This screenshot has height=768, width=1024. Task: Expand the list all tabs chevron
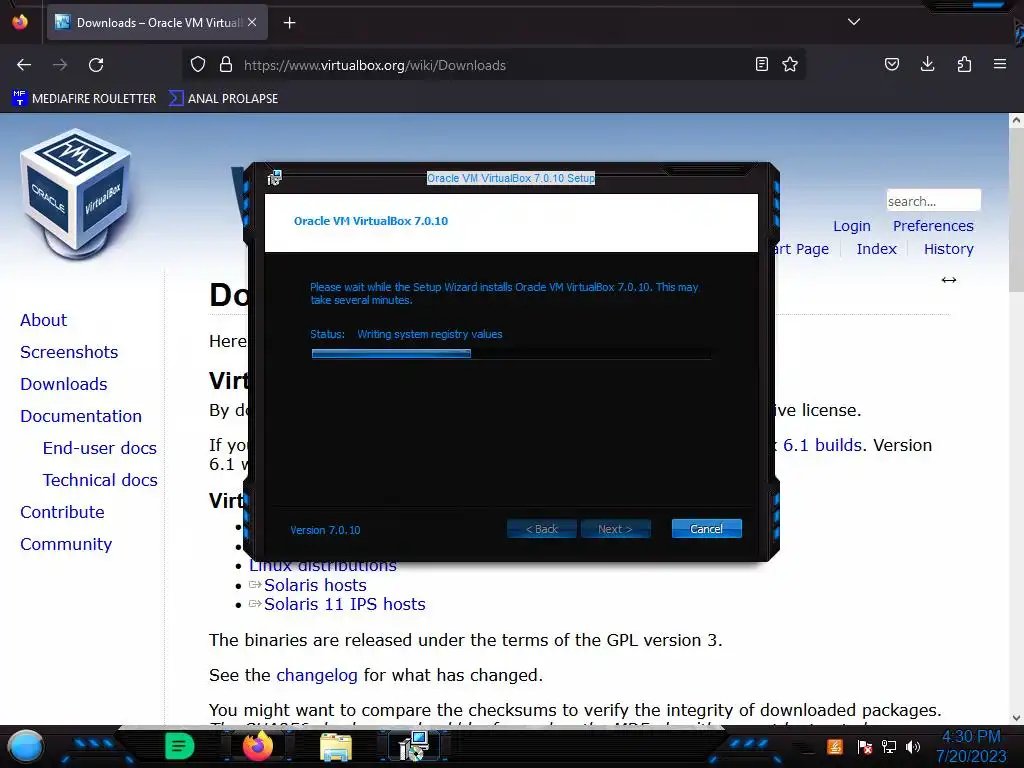(x=854, y=22)
